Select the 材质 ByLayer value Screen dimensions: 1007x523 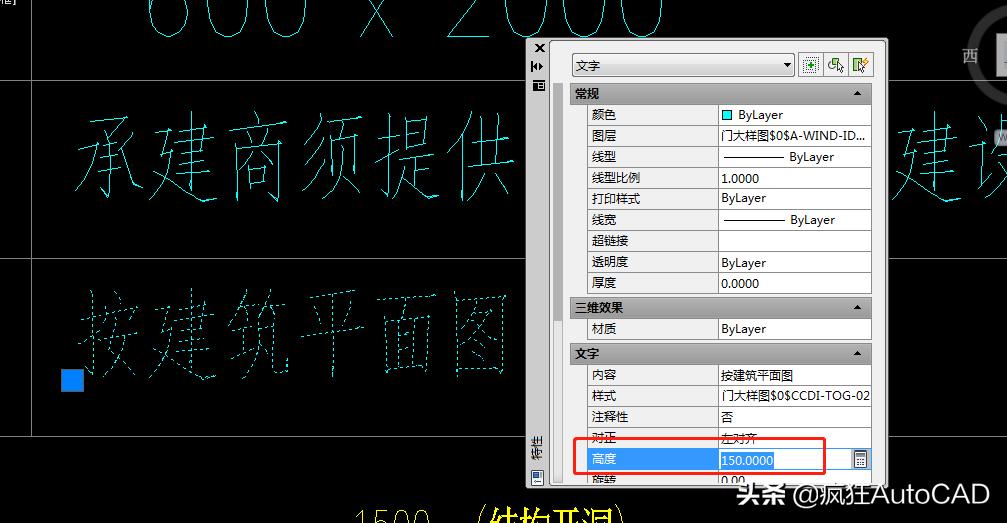pyautogui.click(x=794, y=329)
